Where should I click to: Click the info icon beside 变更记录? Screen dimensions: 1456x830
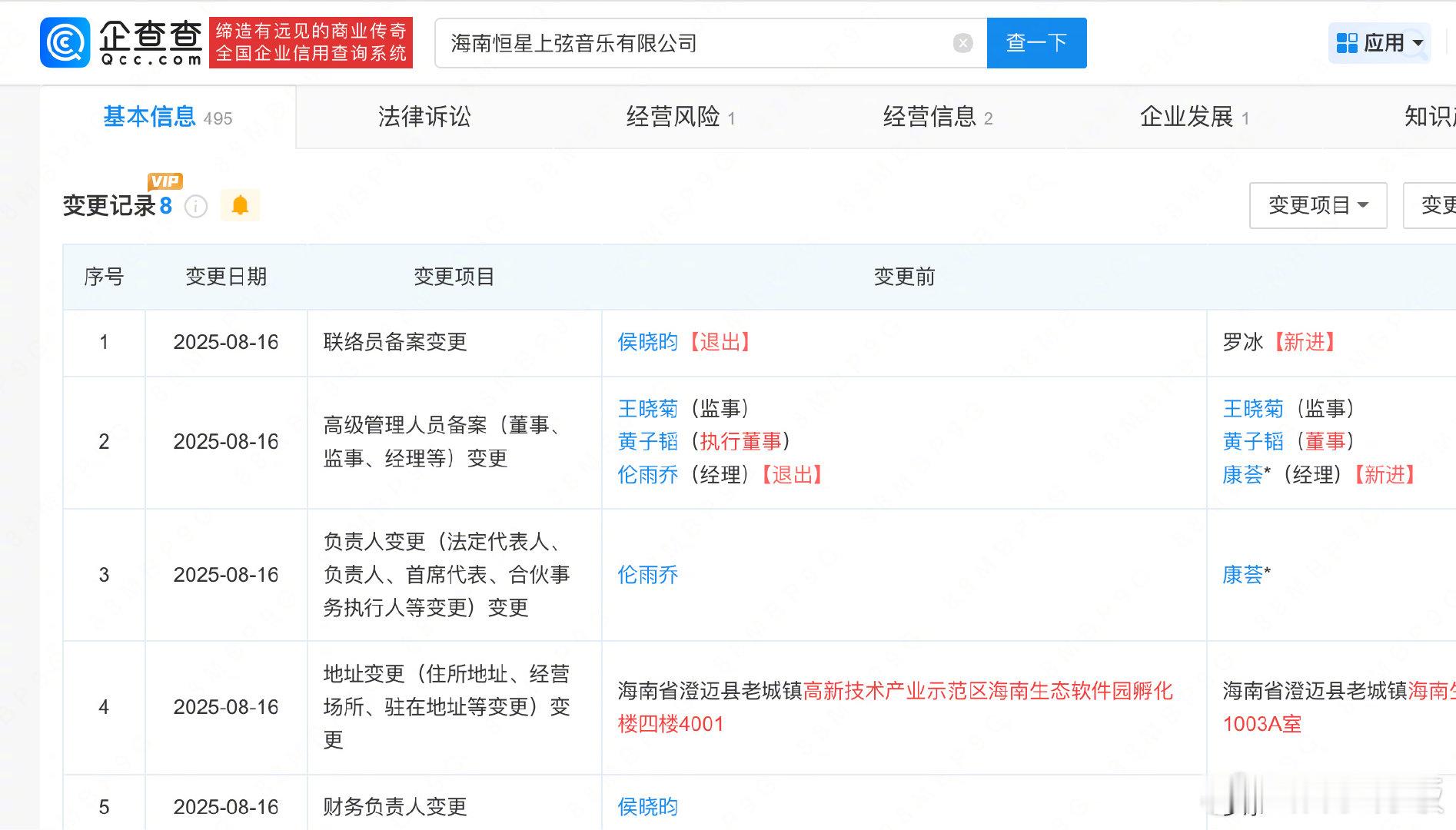(196, 206)
